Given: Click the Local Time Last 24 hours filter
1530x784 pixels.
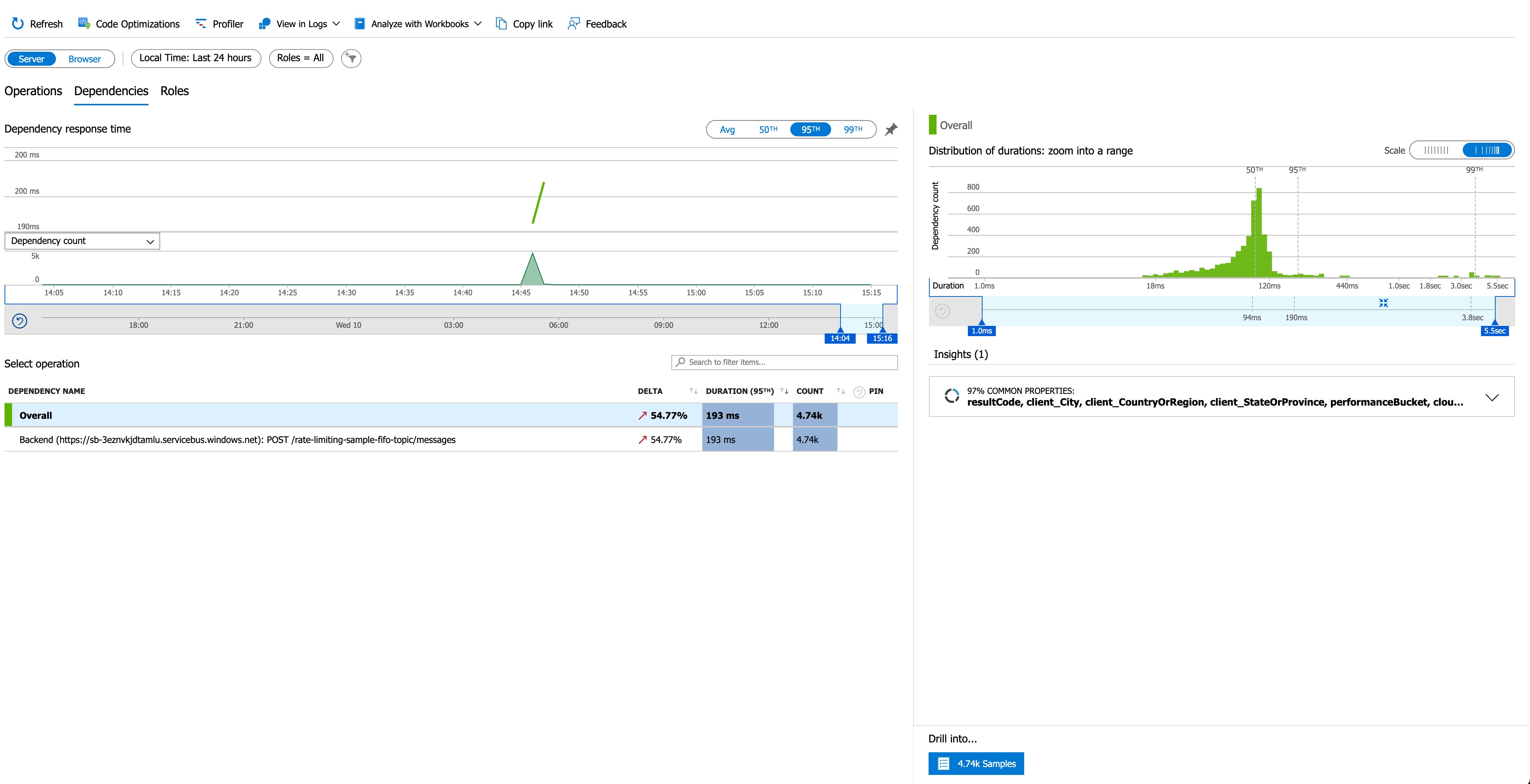Looking at the screenshot, I should (x=195, y=58).
